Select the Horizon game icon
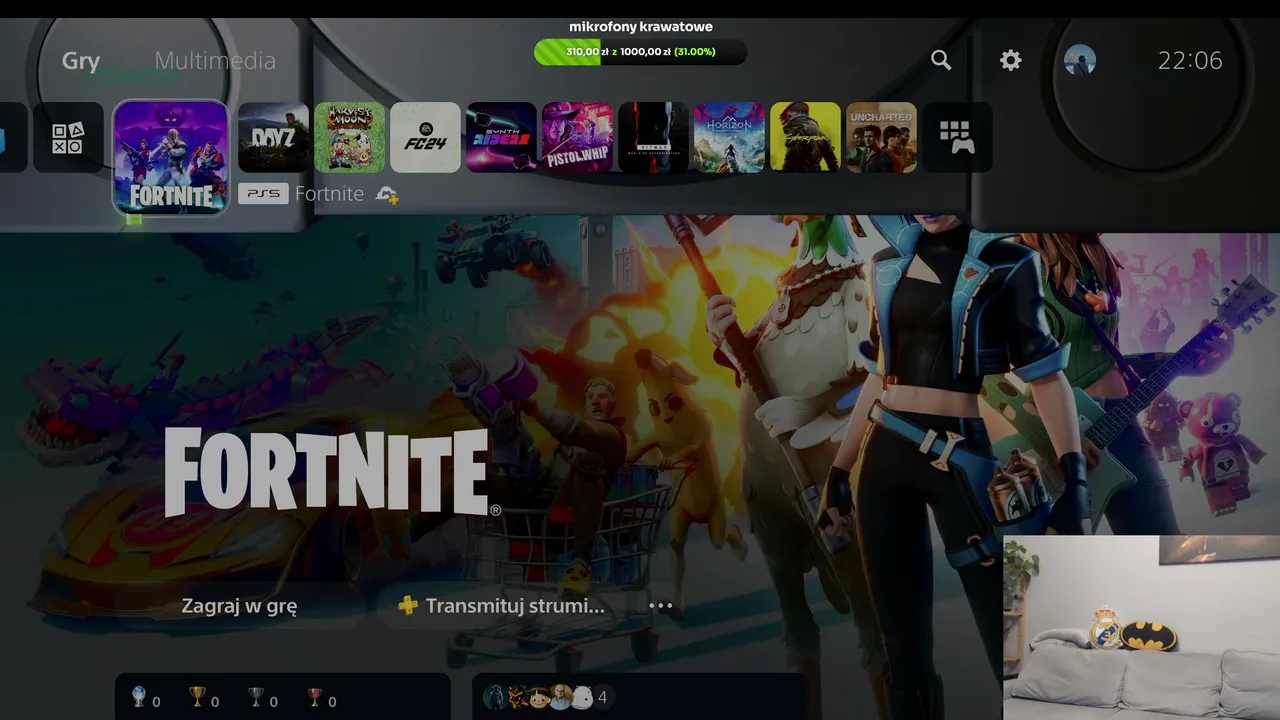 click(729, 138)
